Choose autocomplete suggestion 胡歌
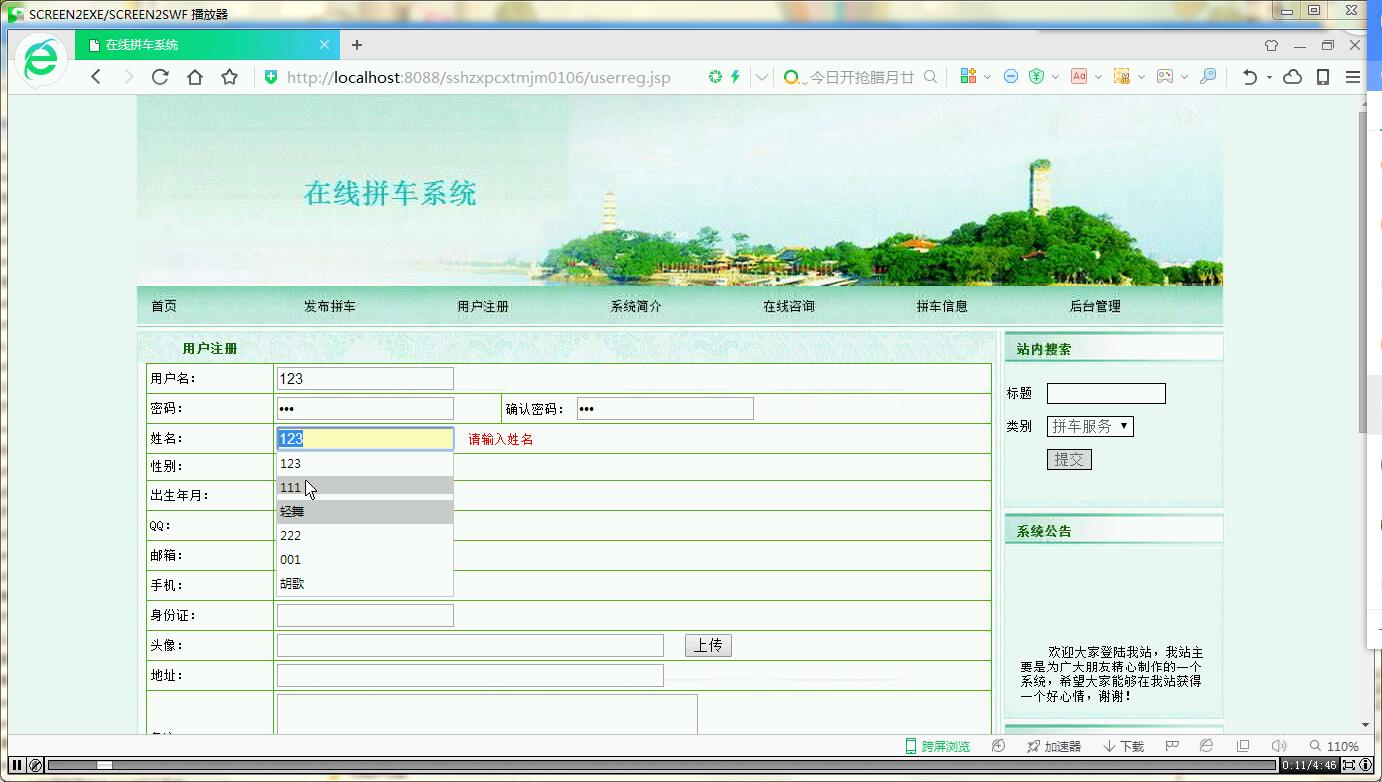Image resolution: width=1382 pixels, height=782 pixels. [x=365, y=583]
